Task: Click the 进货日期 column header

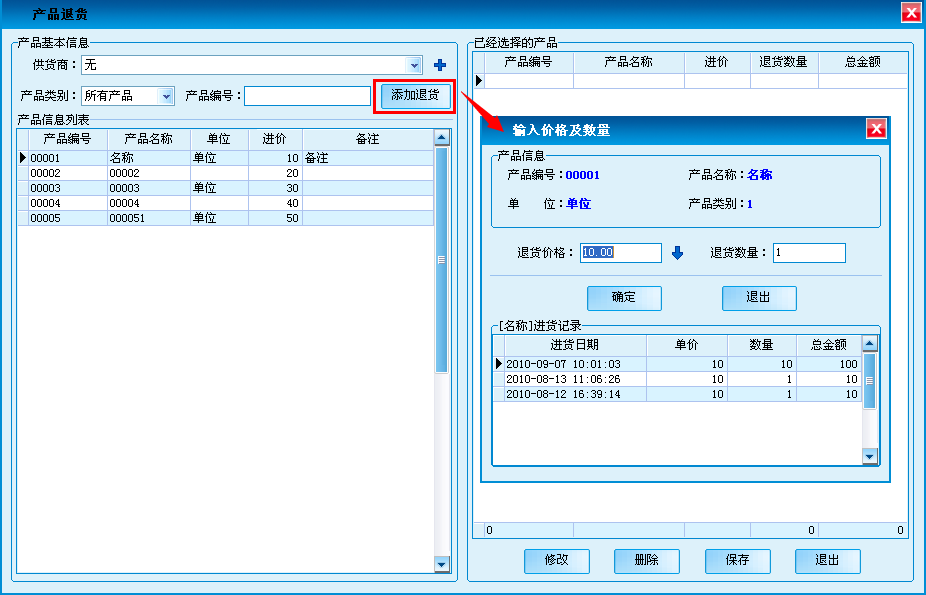Action: [x=567, y=345]
